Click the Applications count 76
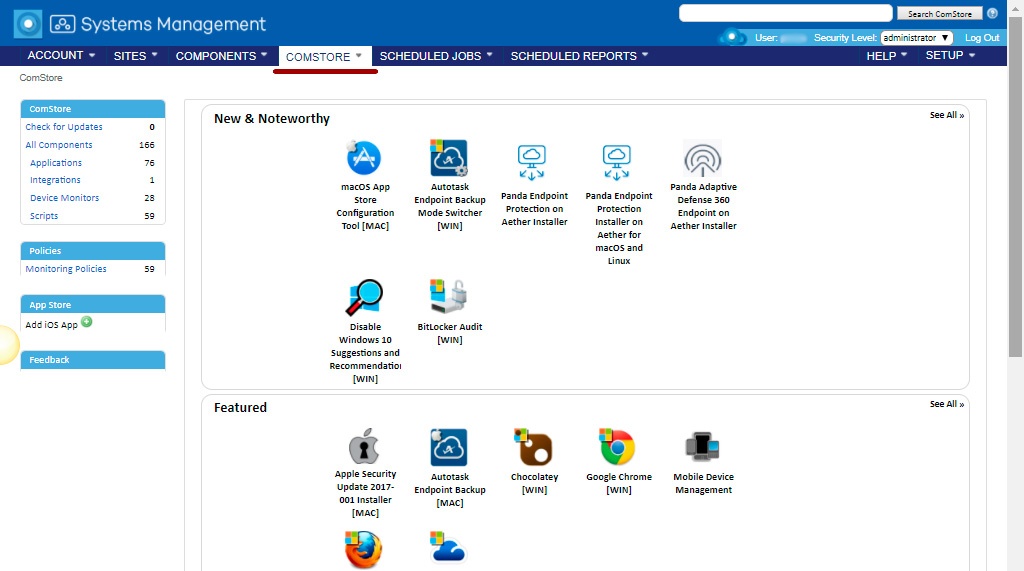Screen dimensions: 1024x571 coord(150,163)
